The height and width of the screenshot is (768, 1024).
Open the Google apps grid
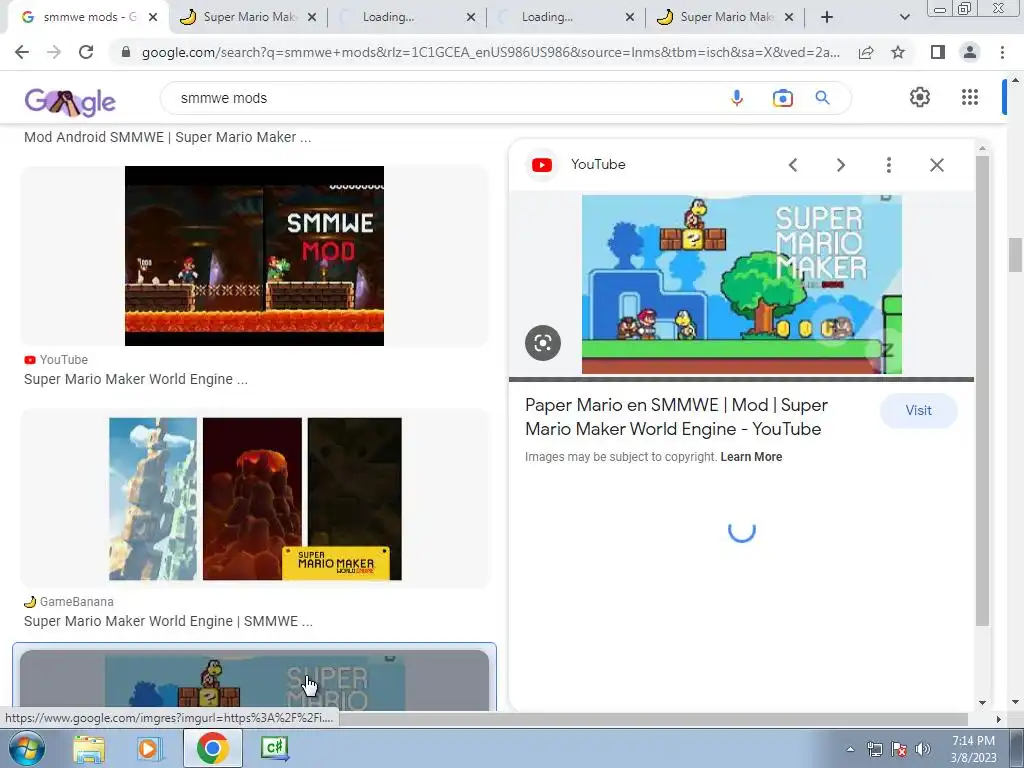click(x=970, y=97)
